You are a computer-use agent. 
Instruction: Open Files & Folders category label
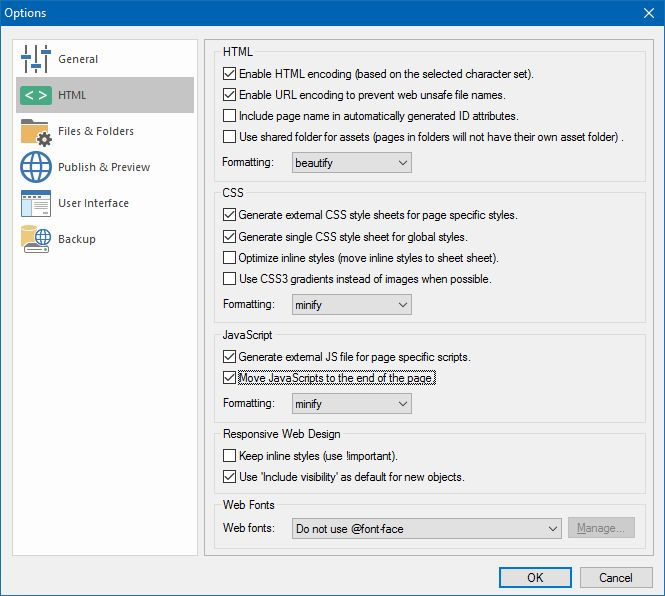pos(96,131)
